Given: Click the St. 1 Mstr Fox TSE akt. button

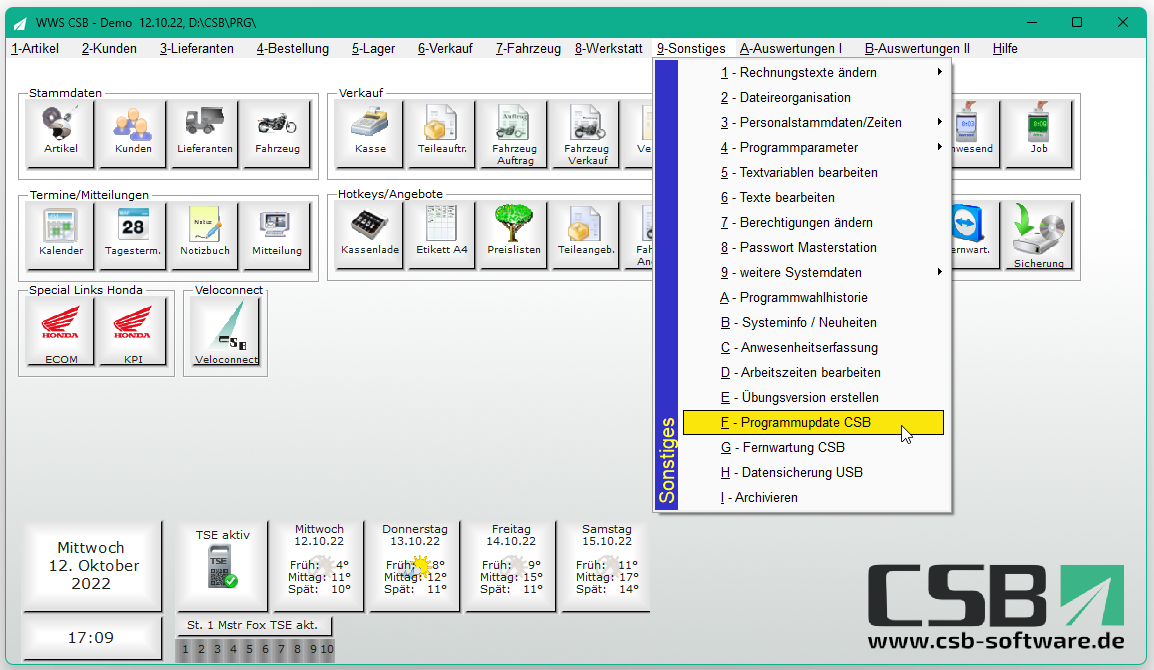Looking at the screenshot, I should point(253,625).
